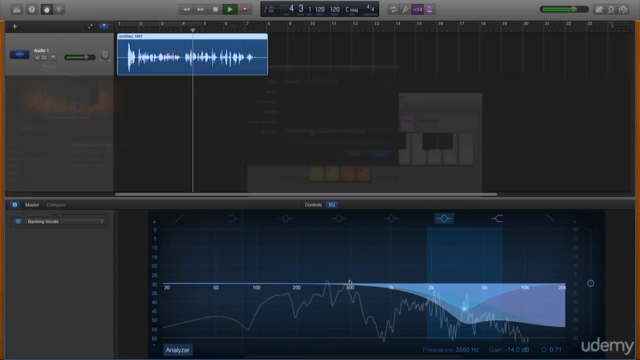Image resolution: width=640 pixels, height=360 pixels.
Task: Click the Audio 1 track waveform icon
Action: (x=20, y=54)
